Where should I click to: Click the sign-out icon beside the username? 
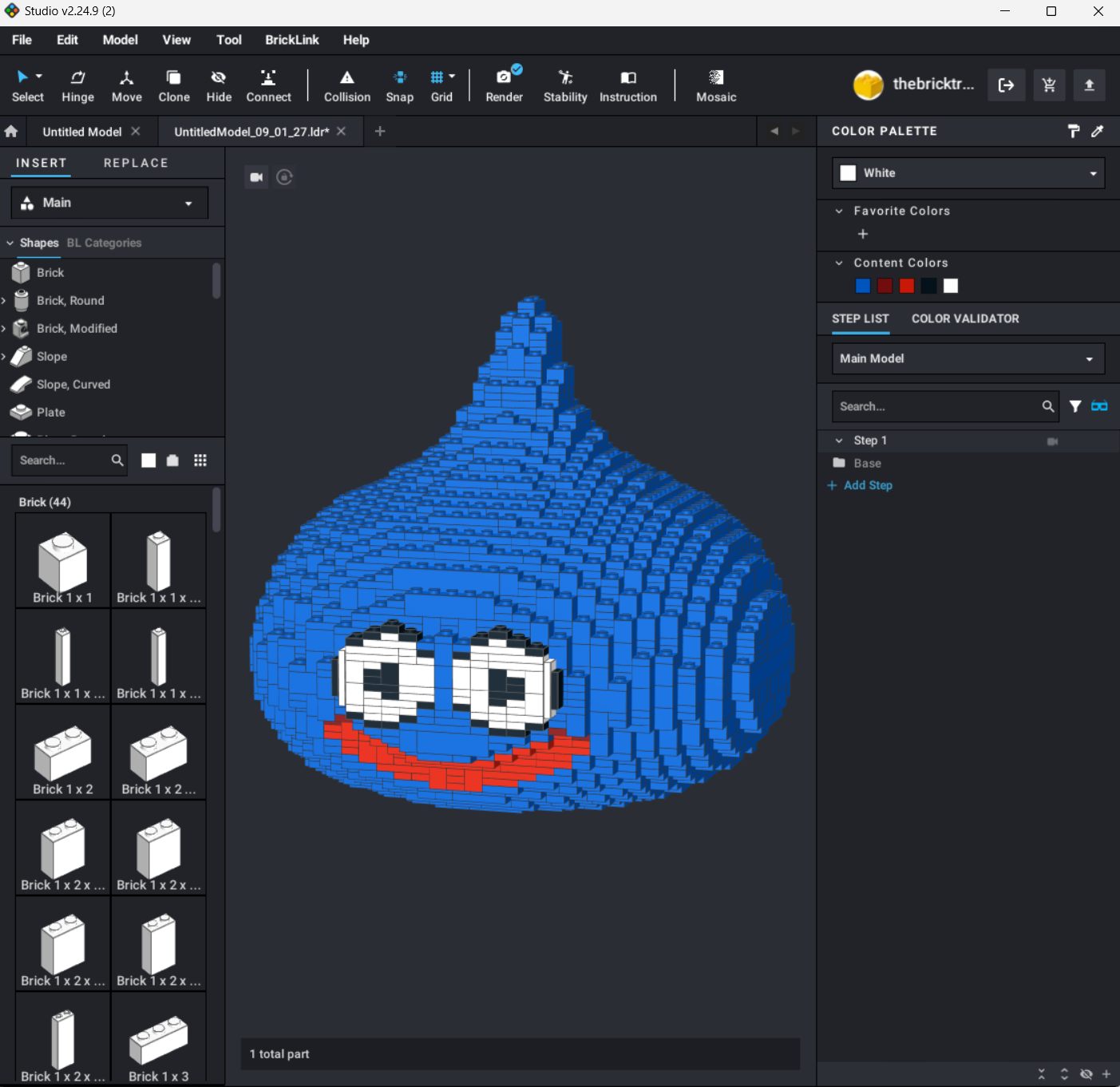[x=1006, y=85]
